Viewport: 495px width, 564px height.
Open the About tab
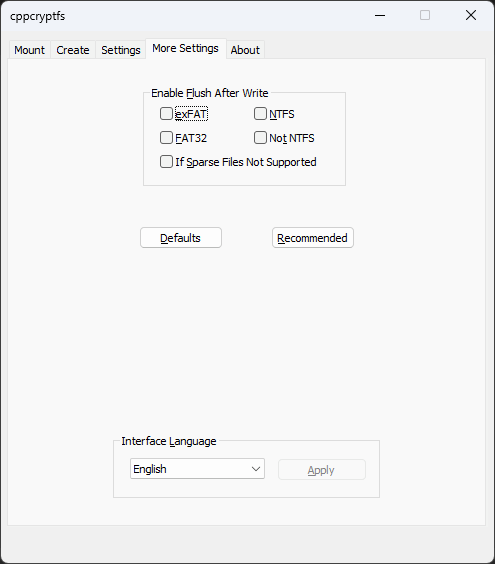245,50
